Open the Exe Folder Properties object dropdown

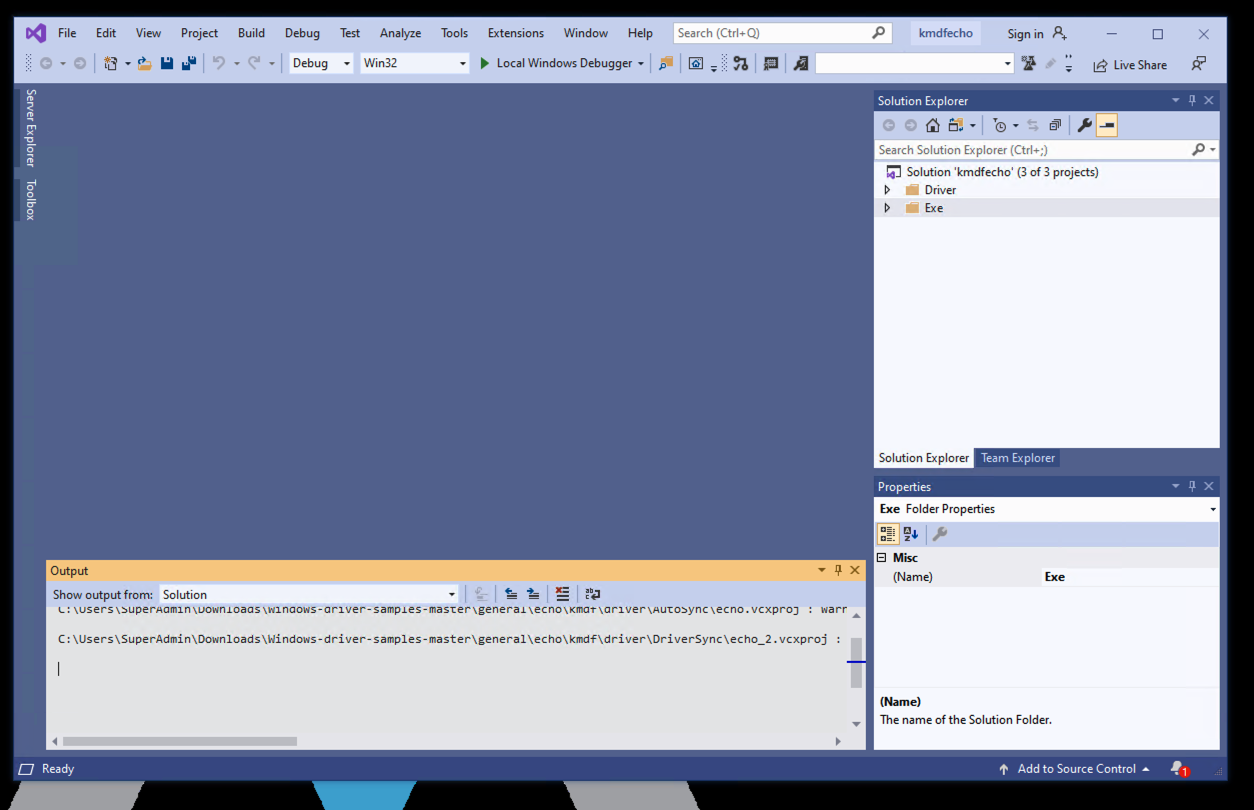(1213, 509)
